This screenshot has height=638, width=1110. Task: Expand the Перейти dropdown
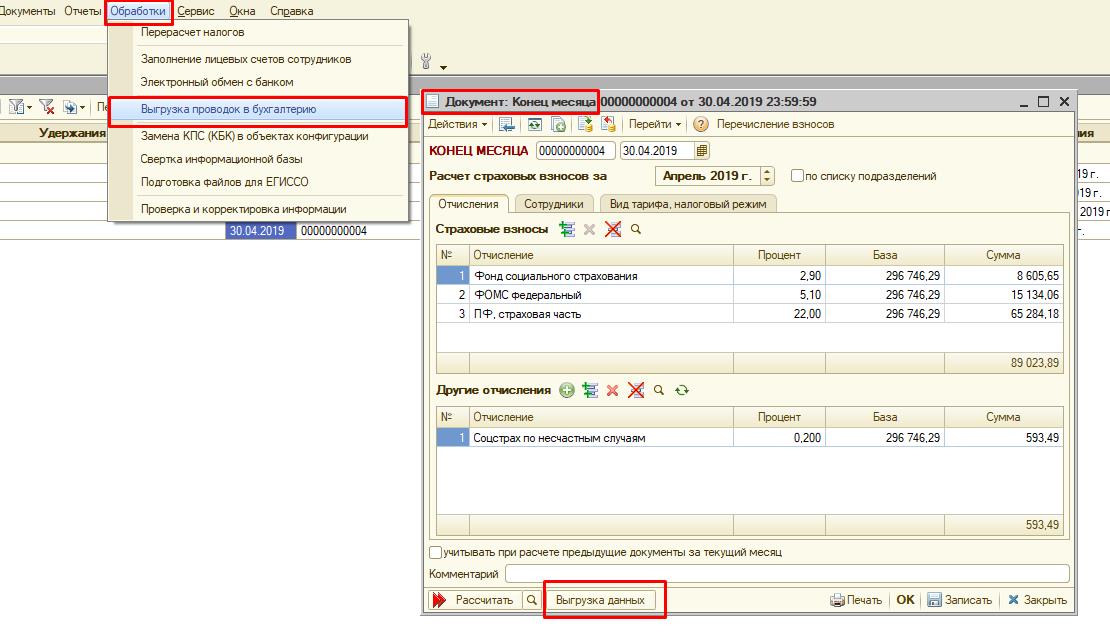tap(655, 125)
